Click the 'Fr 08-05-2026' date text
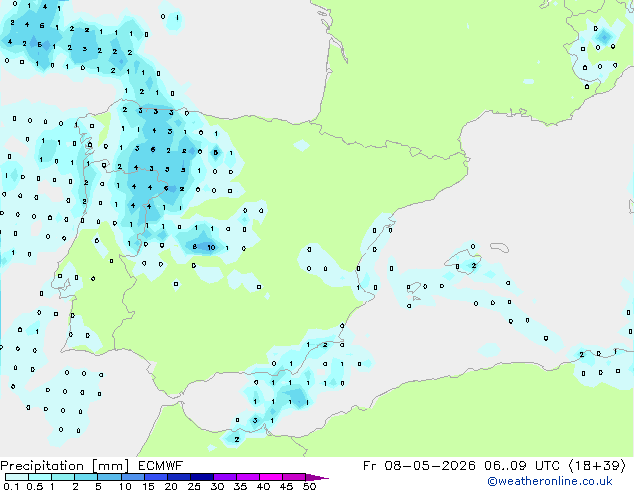 point(419,466)
